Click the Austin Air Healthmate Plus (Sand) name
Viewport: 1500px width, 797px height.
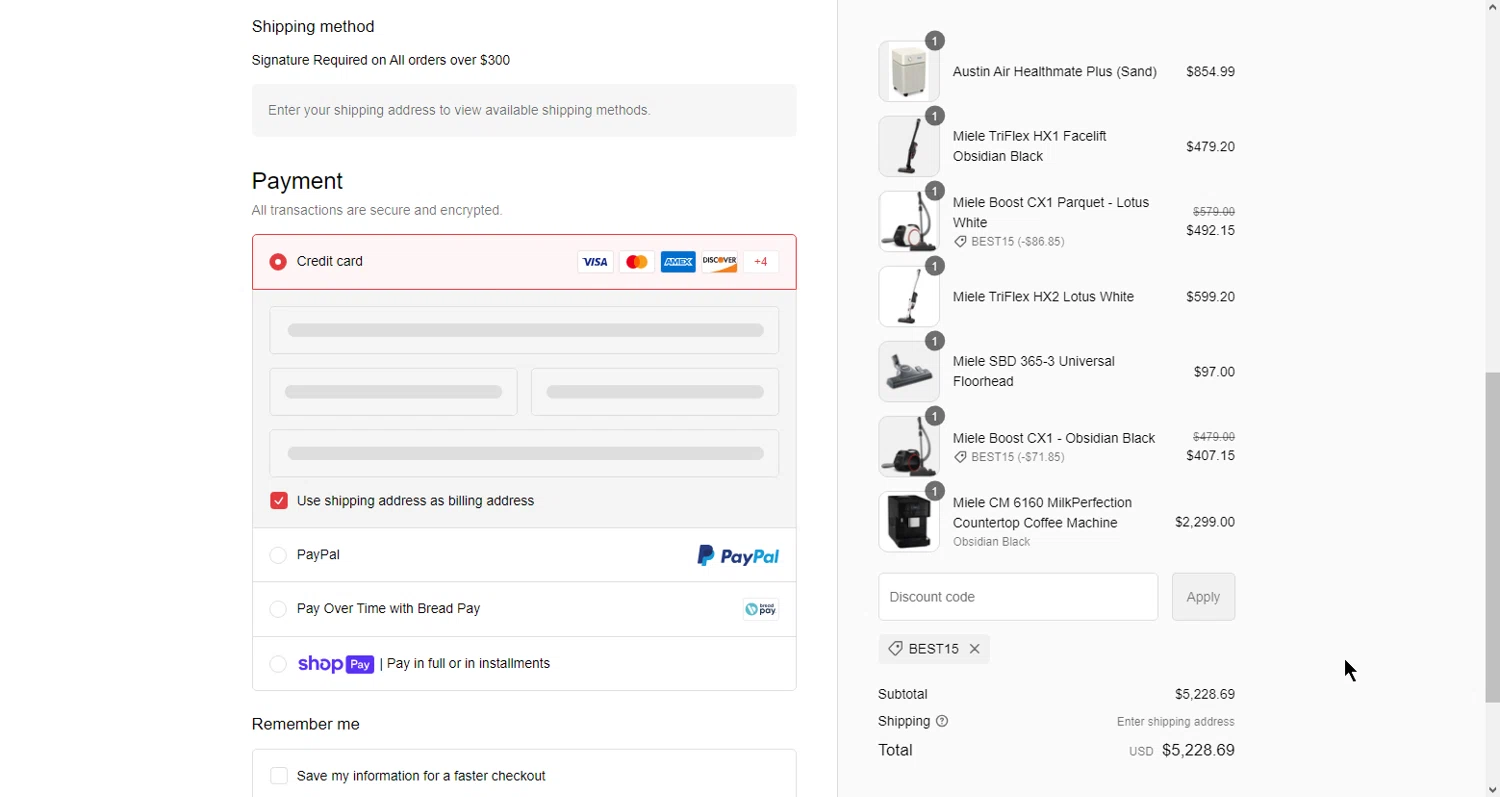(1054, 72)
